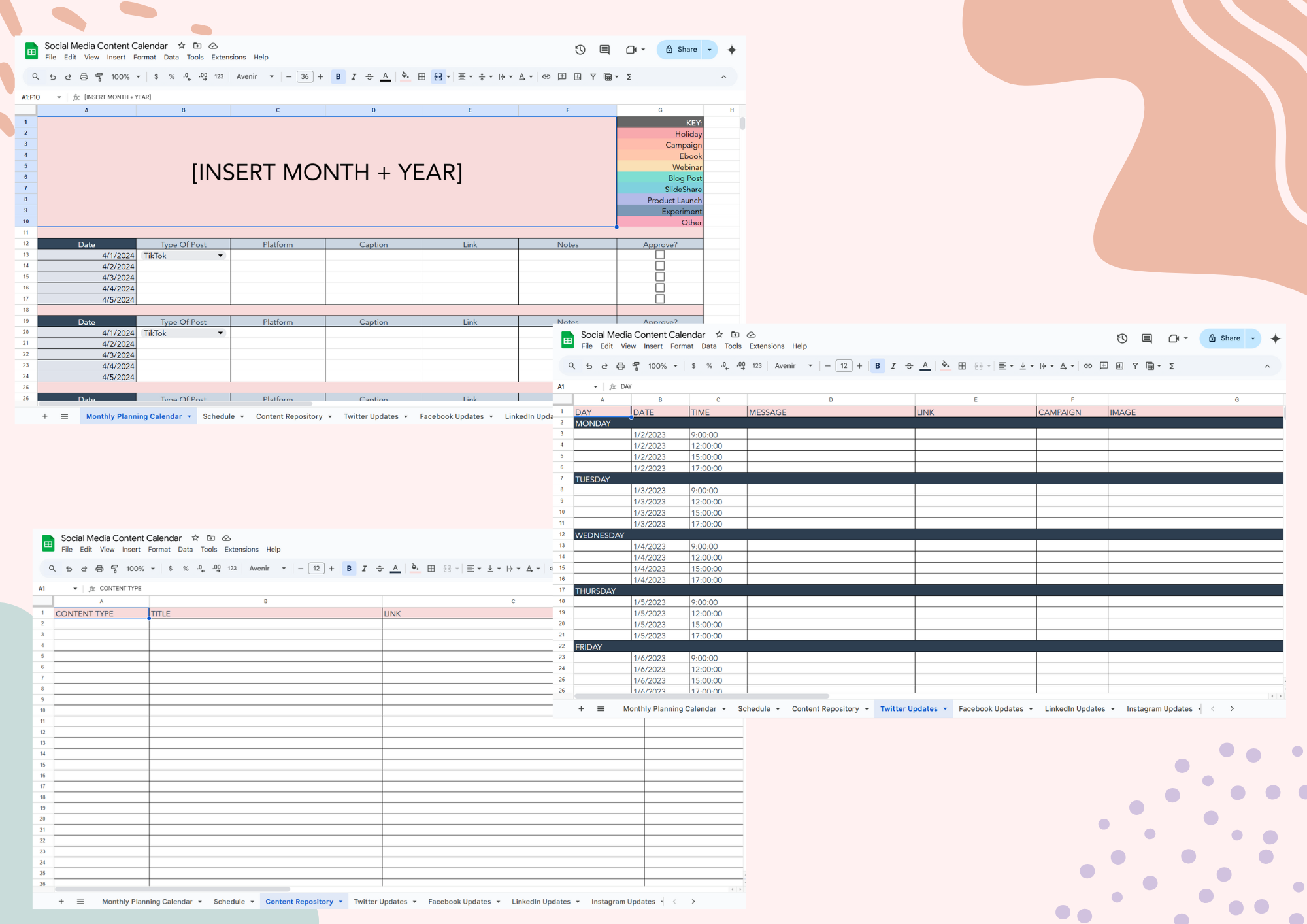This screenshot has height=924, width=1307.
Task: Click the create a filter icon
Action: (593, 76)
